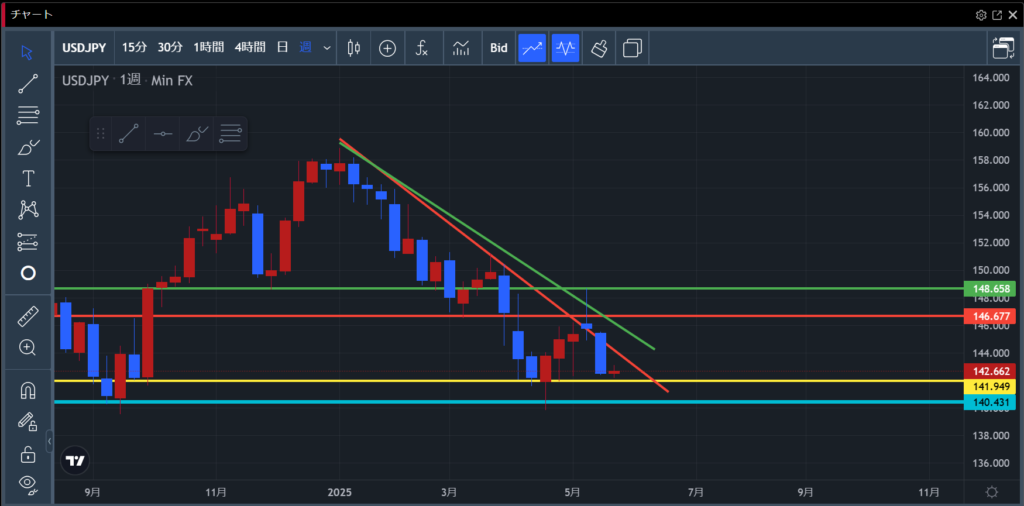This screenshot has width=1024, height=506.
Task: Click the 7月 time axis label
Action: tap(696, 492)
